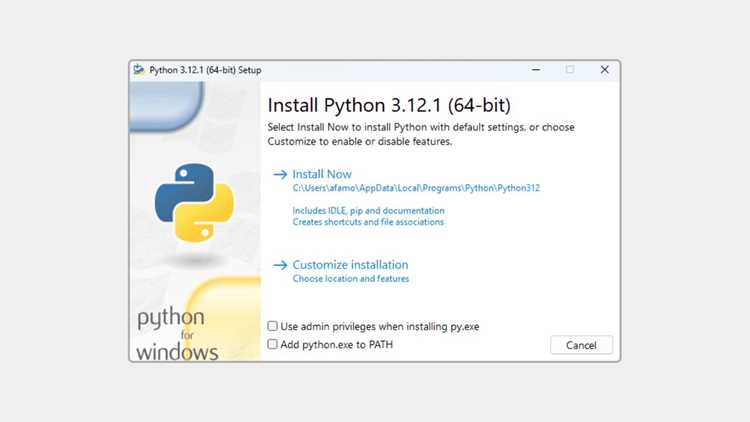The width and height of the screenshot is (750, 422).
Task: Click Includes IDLE, pip and documentation text
Action: [x=368, y=211]
